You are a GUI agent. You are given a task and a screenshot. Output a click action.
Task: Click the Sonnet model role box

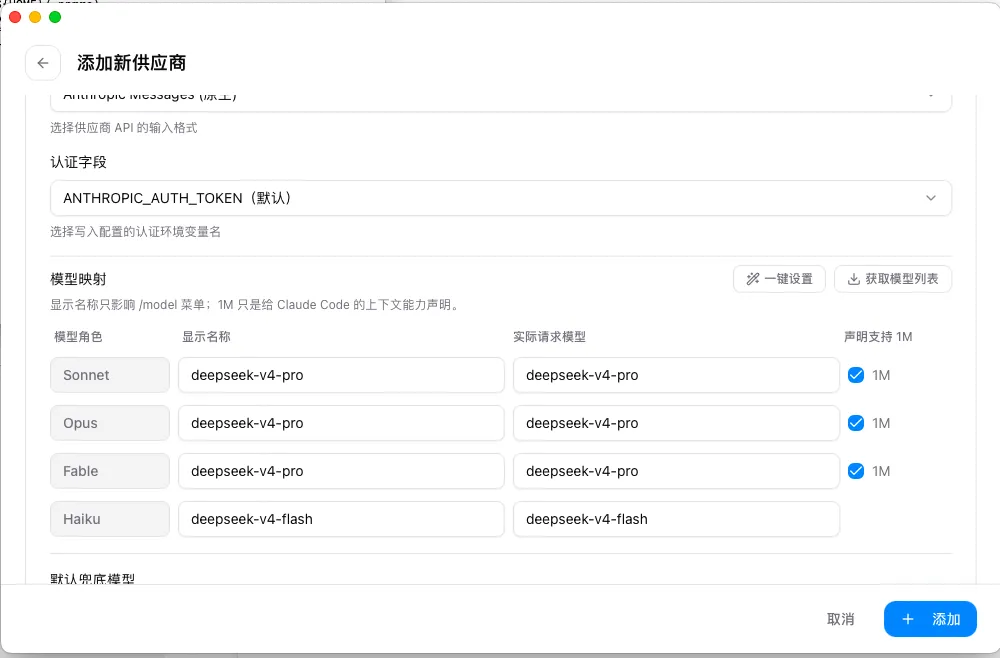tap(110, 375)
